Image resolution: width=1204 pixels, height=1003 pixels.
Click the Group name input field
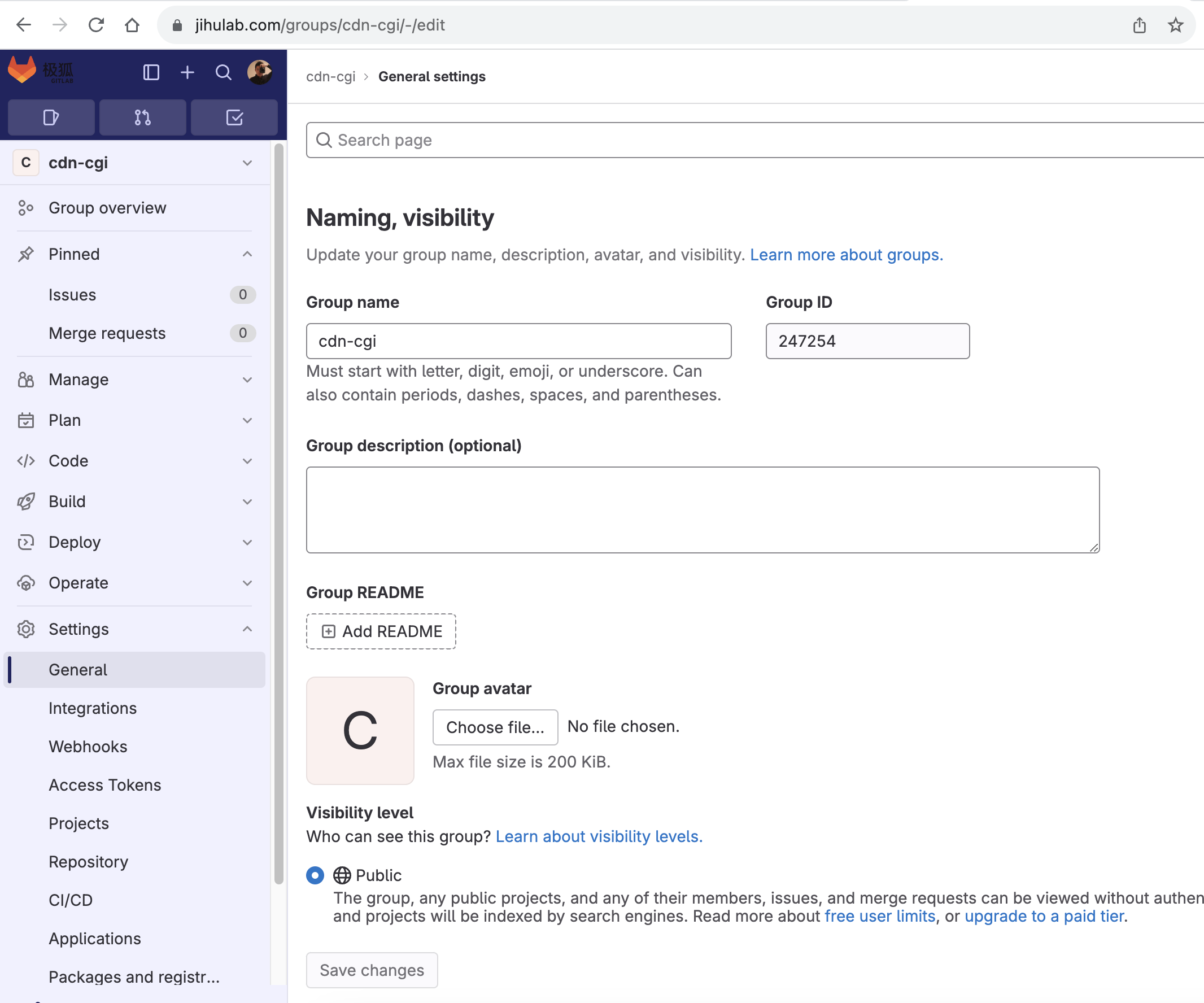pyautogui.click(x=519, y=341)
